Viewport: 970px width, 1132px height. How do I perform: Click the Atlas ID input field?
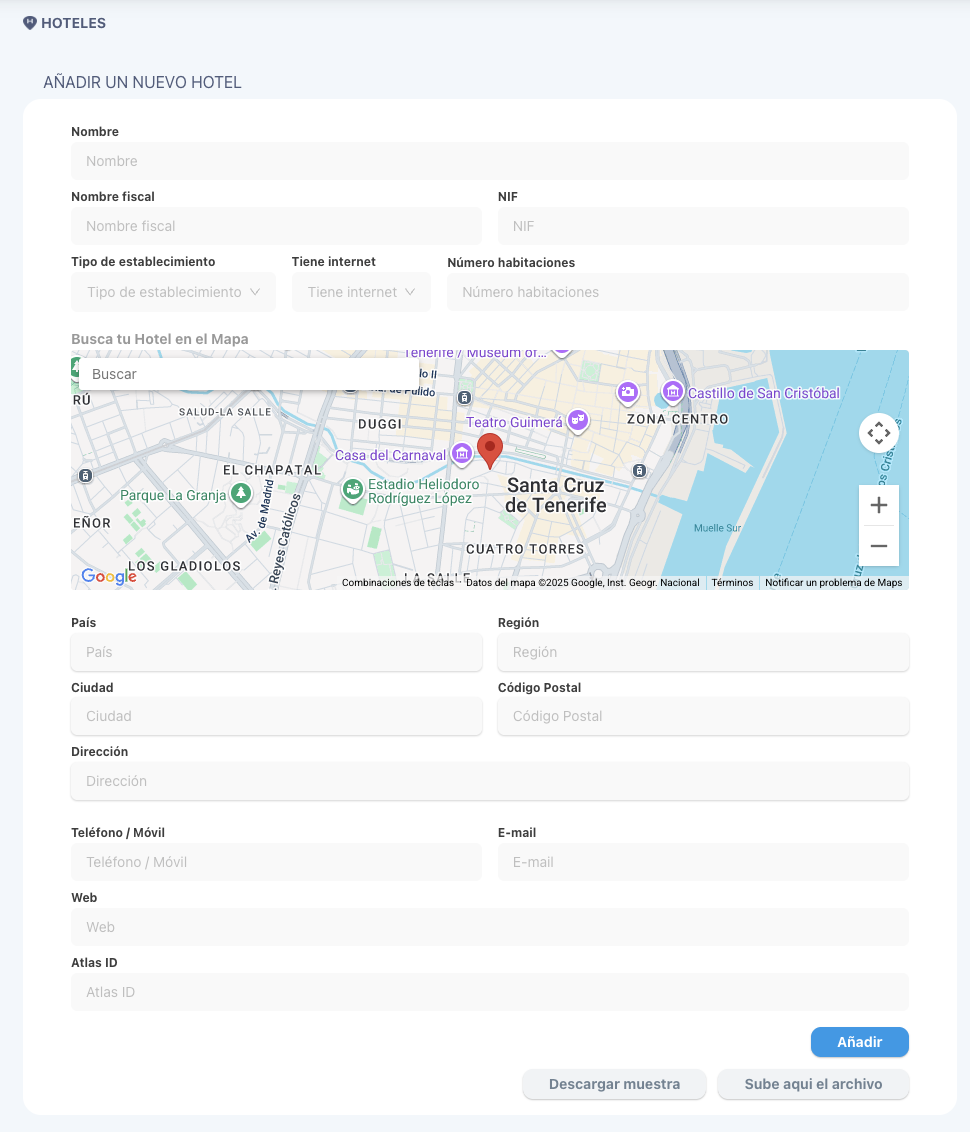[x=490, y=992]
